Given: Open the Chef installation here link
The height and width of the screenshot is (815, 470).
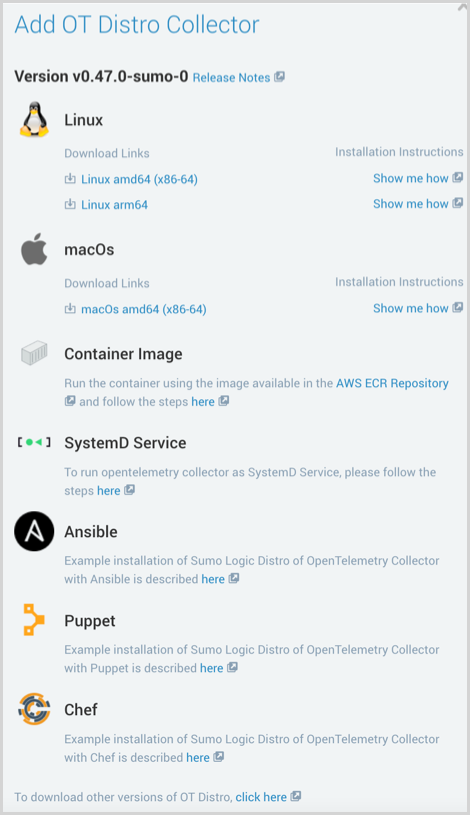Looking at the screenshot, I should [198, 758].
